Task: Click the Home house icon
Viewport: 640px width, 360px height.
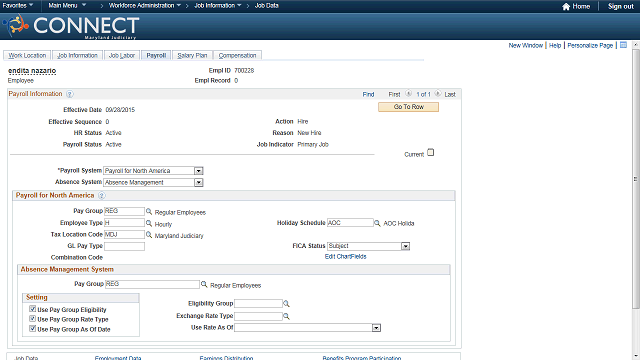Action: tap(566, 7)
